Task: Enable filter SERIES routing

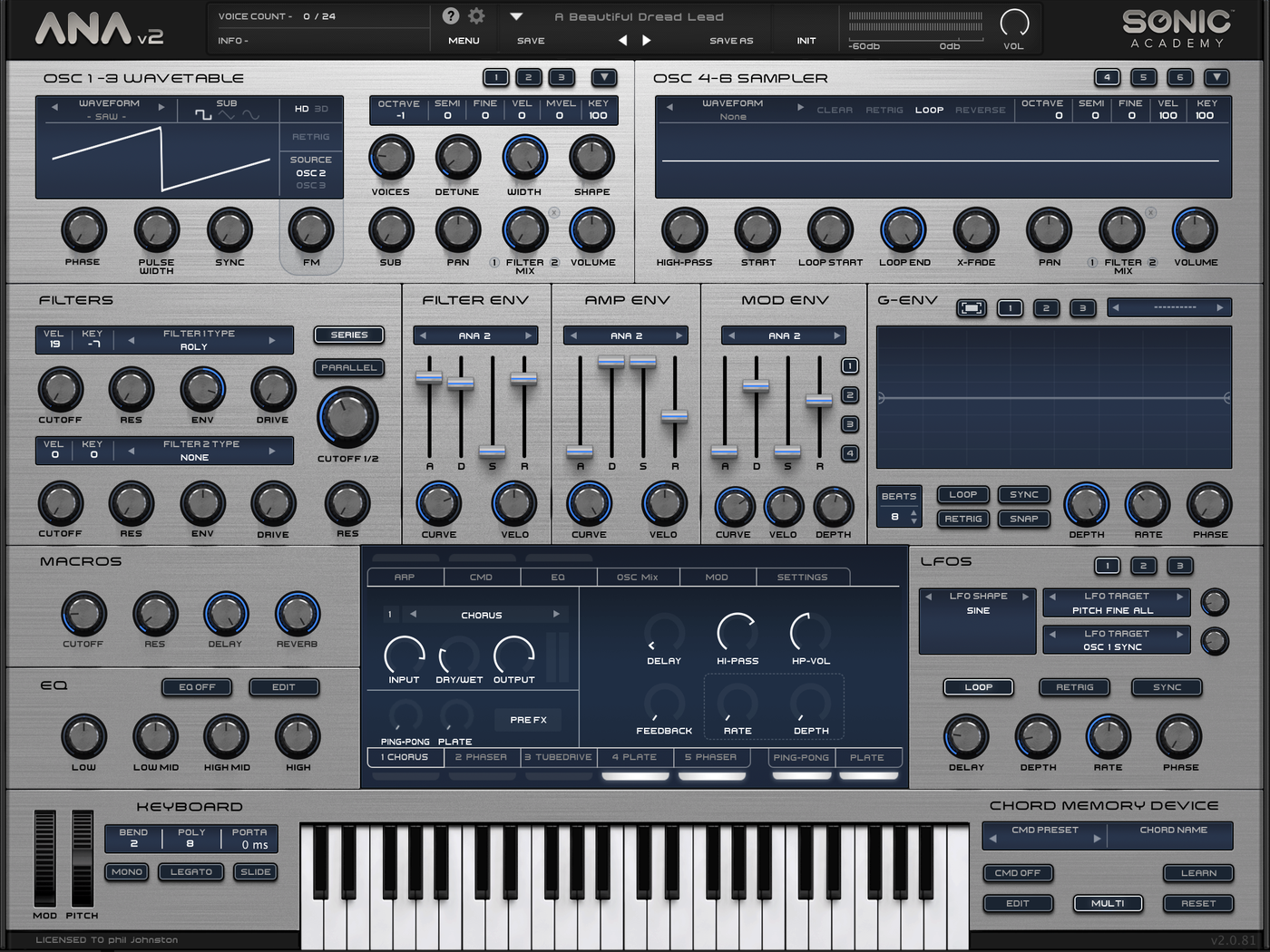Action: (x=349, y=335)
